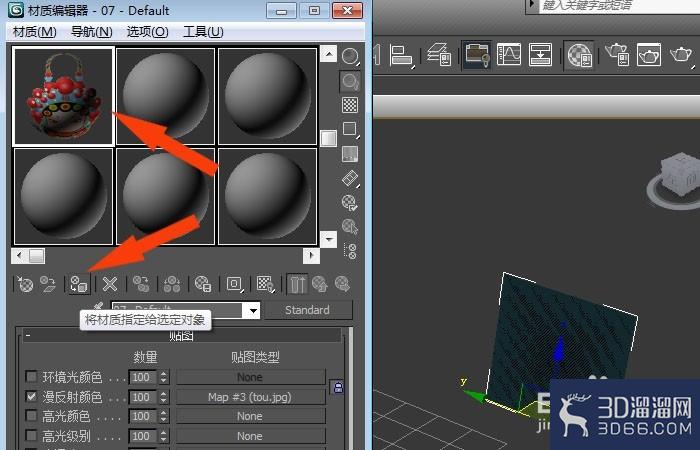Uncheck the 漫反射颜色 checkbox
Screen dimensions: 700x450
[x=31, y=396]
